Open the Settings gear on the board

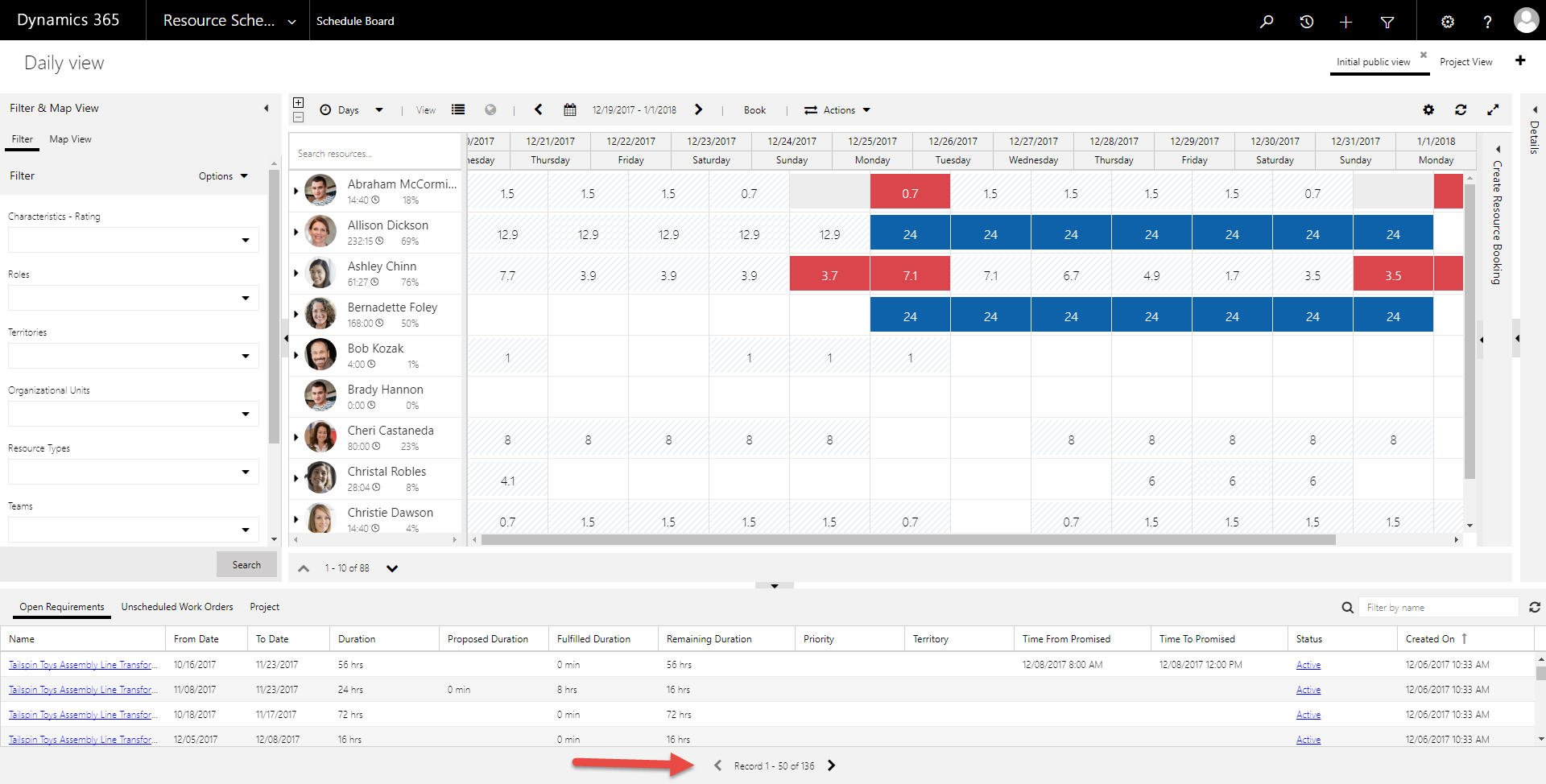click(1429, 109)
